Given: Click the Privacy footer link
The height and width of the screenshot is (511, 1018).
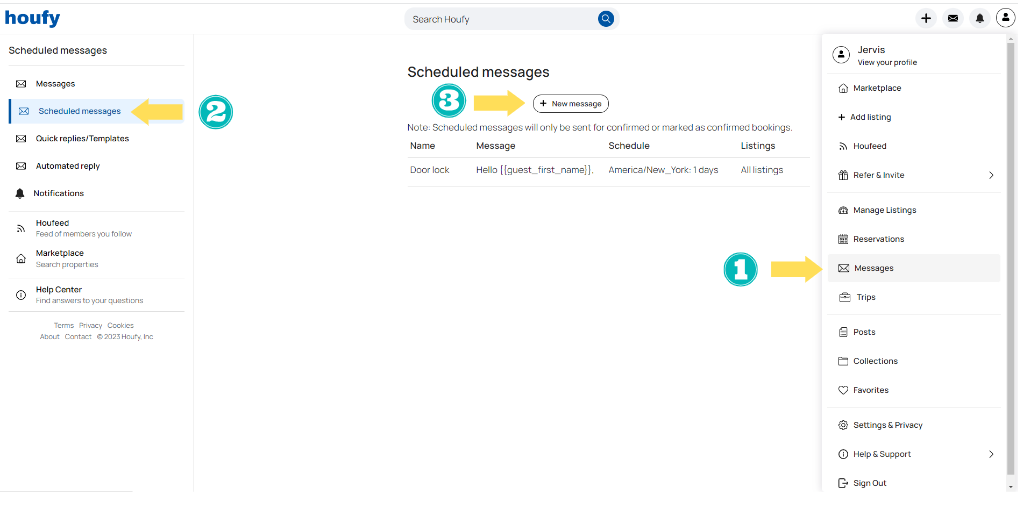Looking at the screenshot, I should point(91,326).
